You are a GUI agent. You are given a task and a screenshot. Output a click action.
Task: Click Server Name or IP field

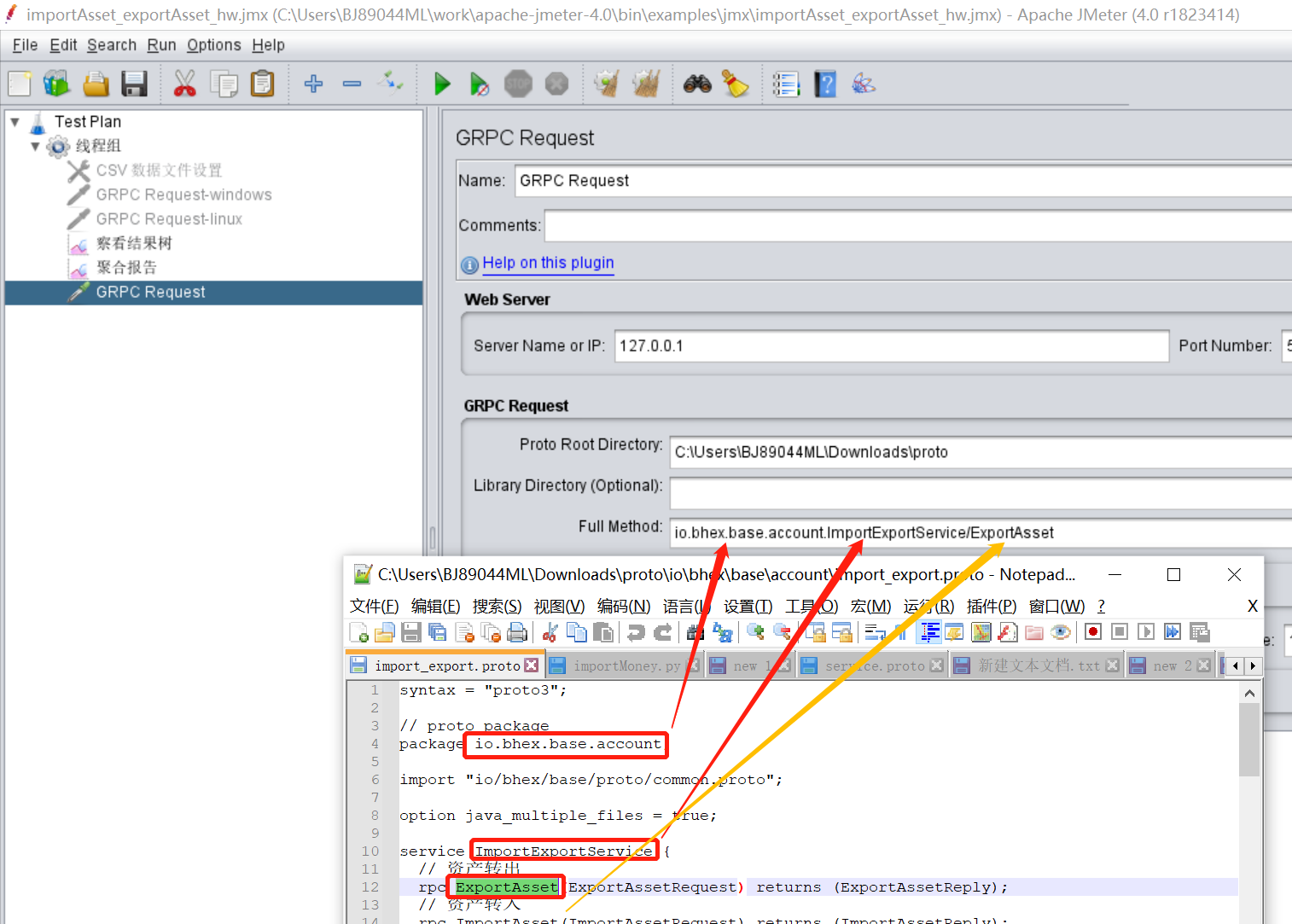[x=892, y=346]
